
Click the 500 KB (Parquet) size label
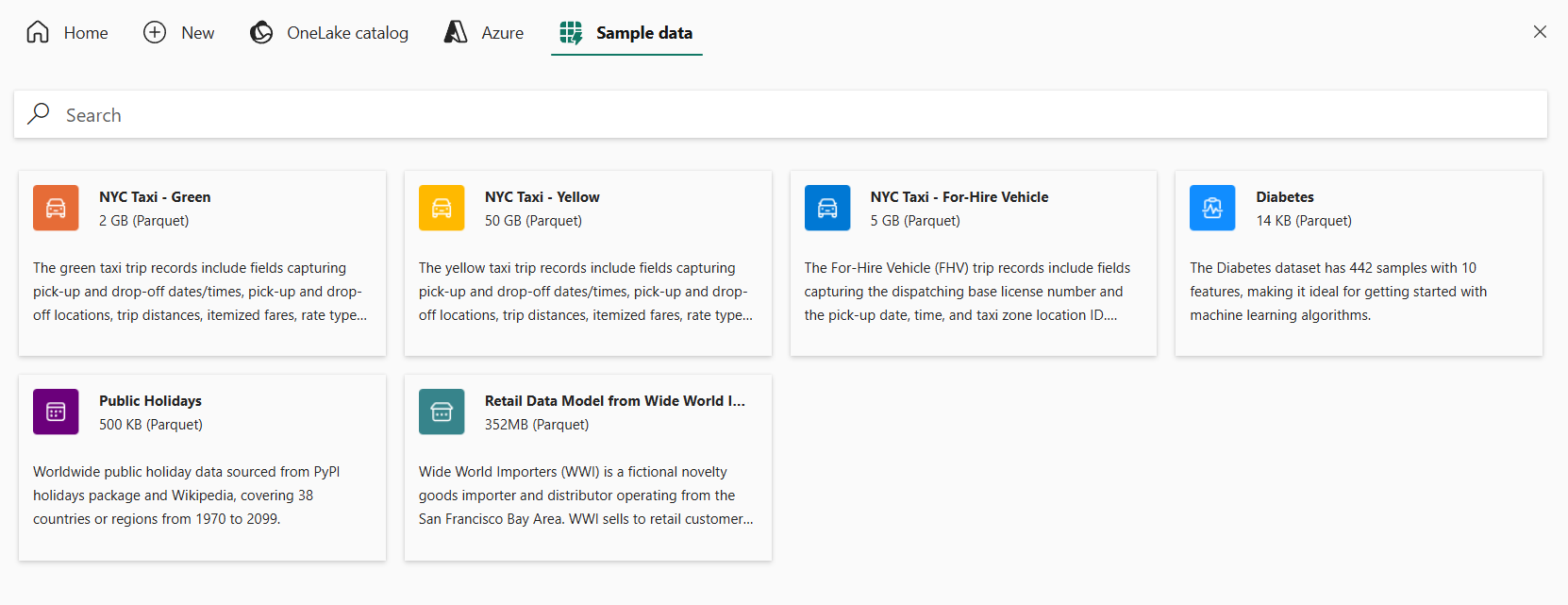click(x=151, y=425)
